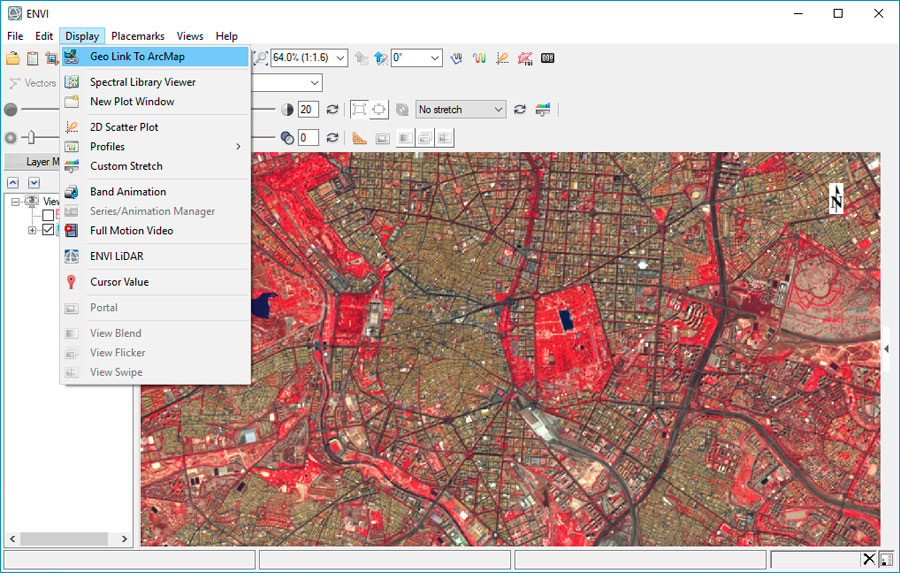The image size is (900, 573).
Task: Open the scatter plot toolbar icon
Action: pyautogui.click(x=502, y=58)
